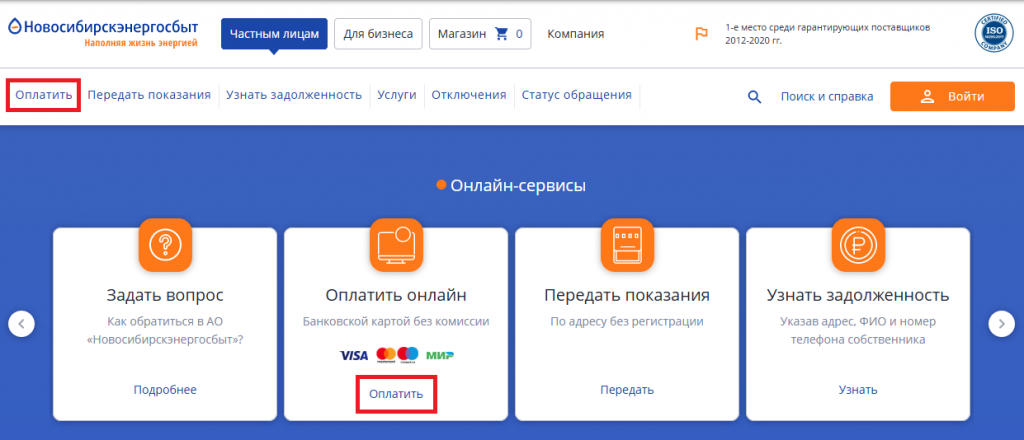Image resolution: width=1024 pixels, height=440 pixels.
Task: Go to previous services carousel slide
Action: click(21, 323)
